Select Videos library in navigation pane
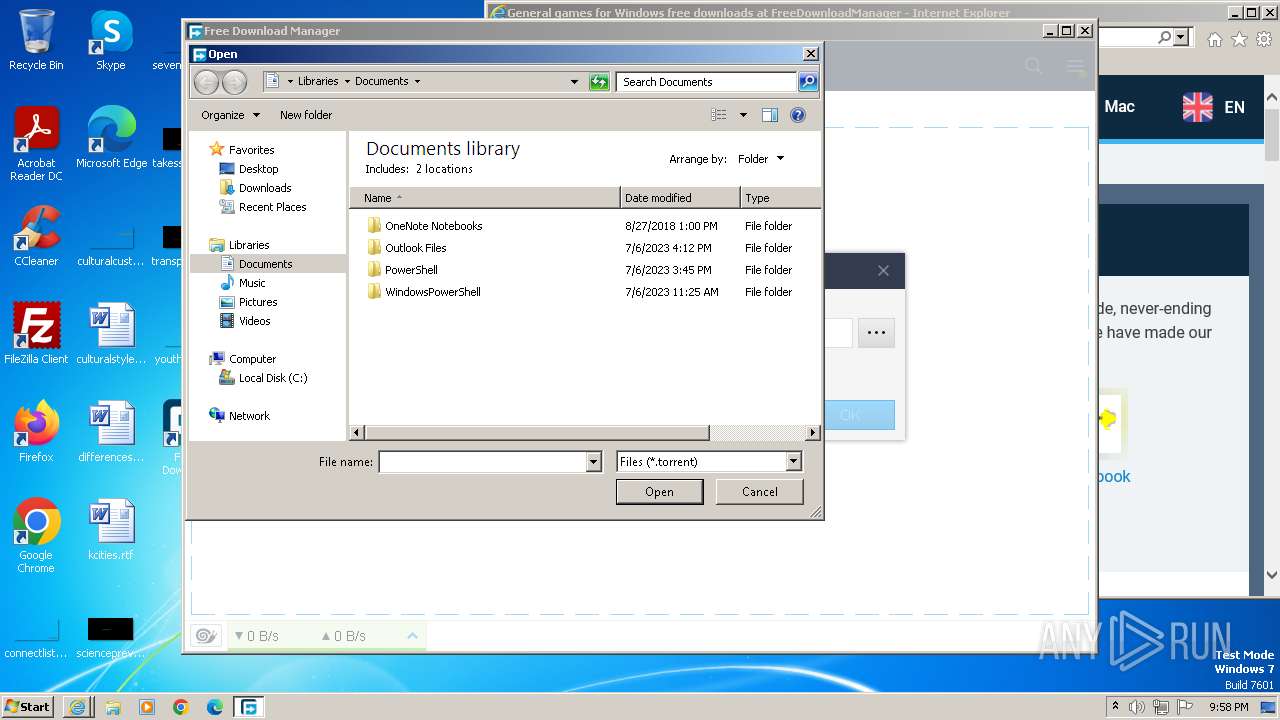Viewport: 1280px width, 720px height. click(x=254, y=321)
